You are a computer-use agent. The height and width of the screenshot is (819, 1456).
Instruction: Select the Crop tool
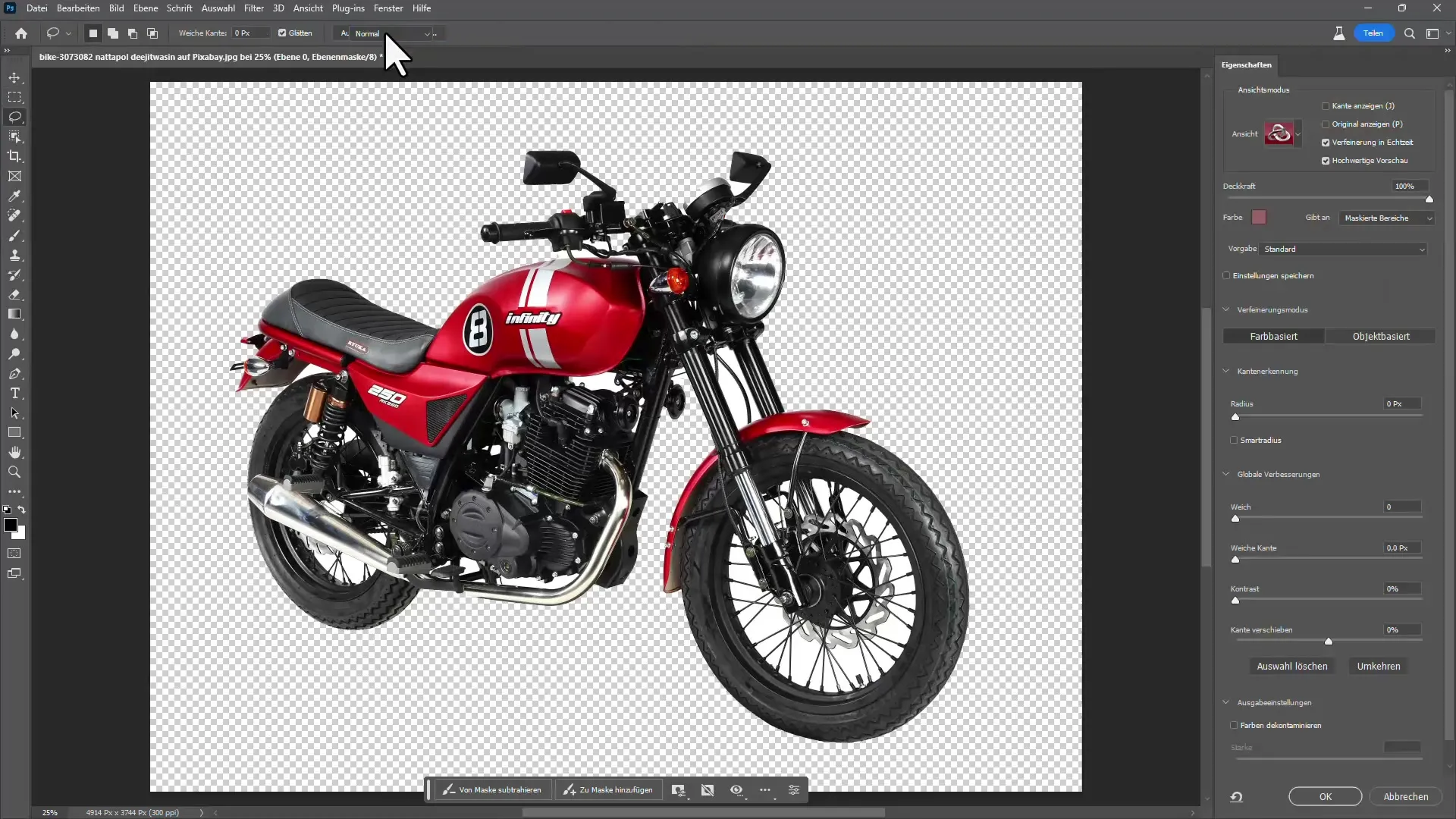(x=14, y=156)
